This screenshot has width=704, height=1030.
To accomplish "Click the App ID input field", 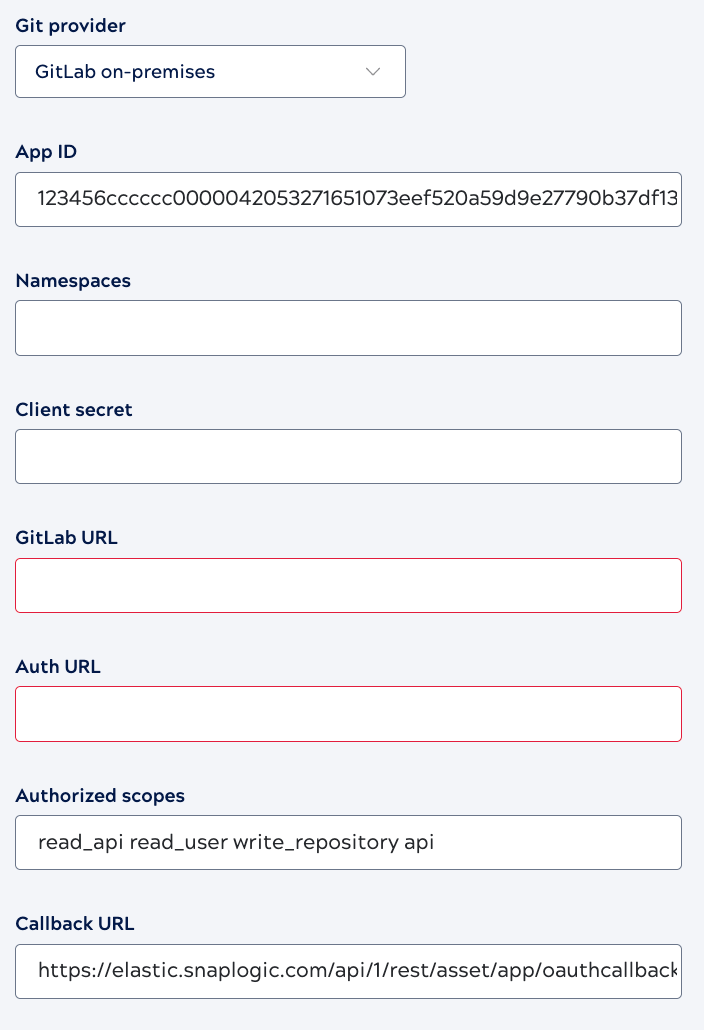I will (348, 199).
